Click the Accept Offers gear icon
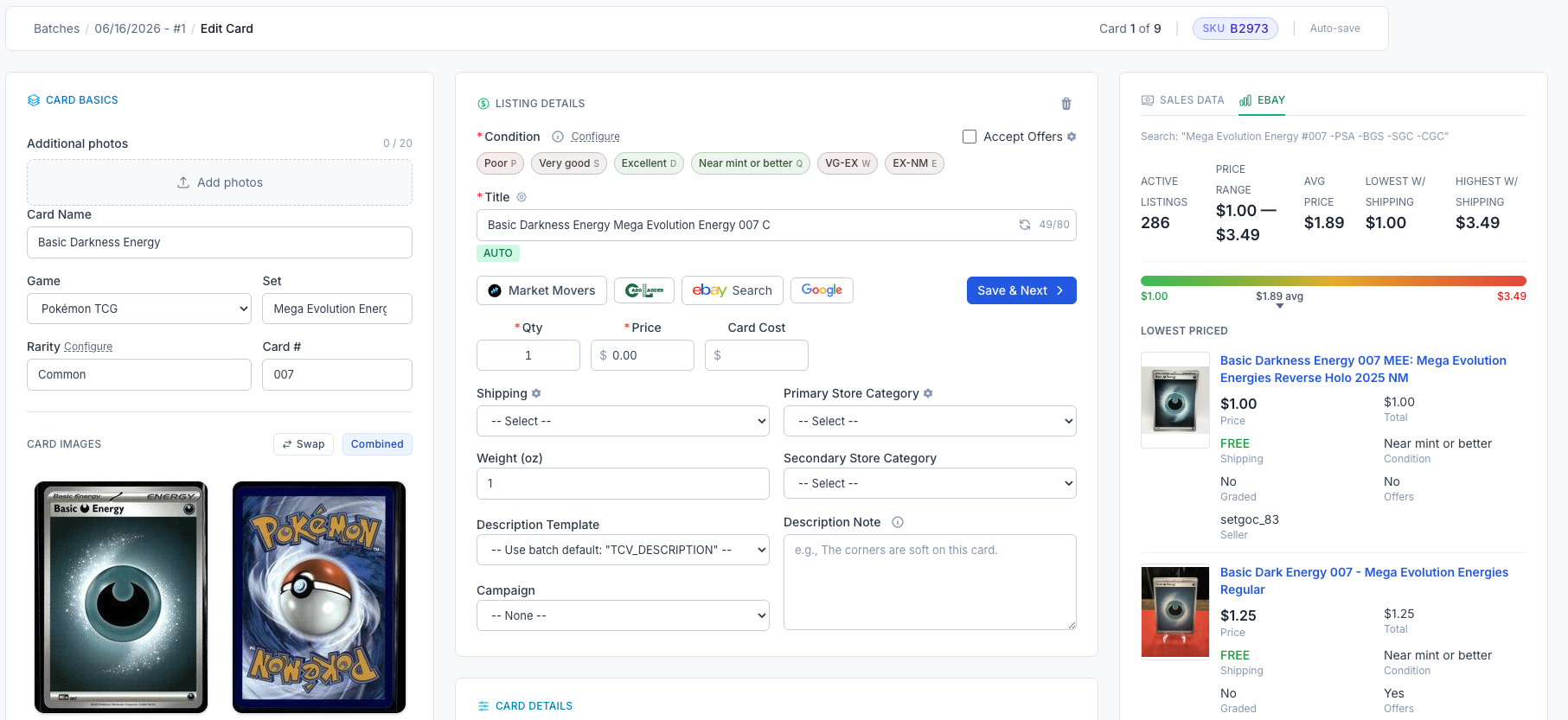Viewport: 1568px width, 720px height. click(1072, 137)
